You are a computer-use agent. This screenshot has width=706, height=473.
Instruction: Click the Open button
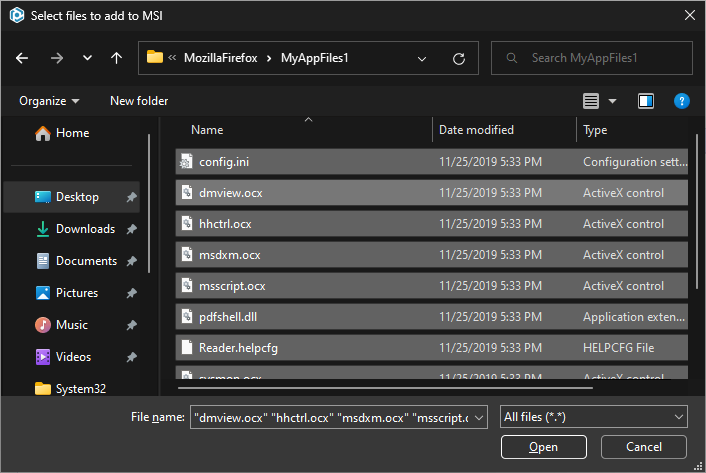tap(543, 447)
